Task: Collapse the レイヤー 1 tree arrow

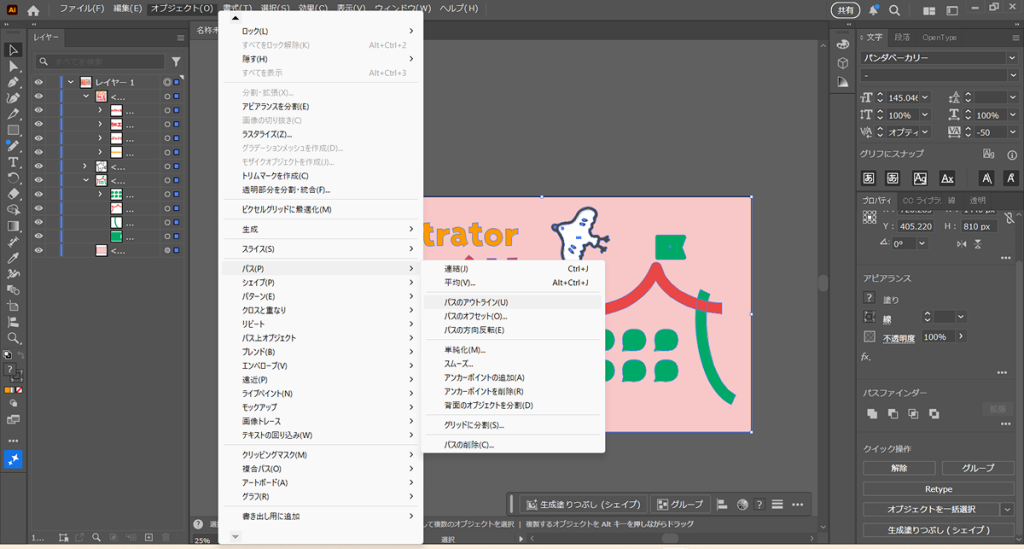Action: click(71, 82)
